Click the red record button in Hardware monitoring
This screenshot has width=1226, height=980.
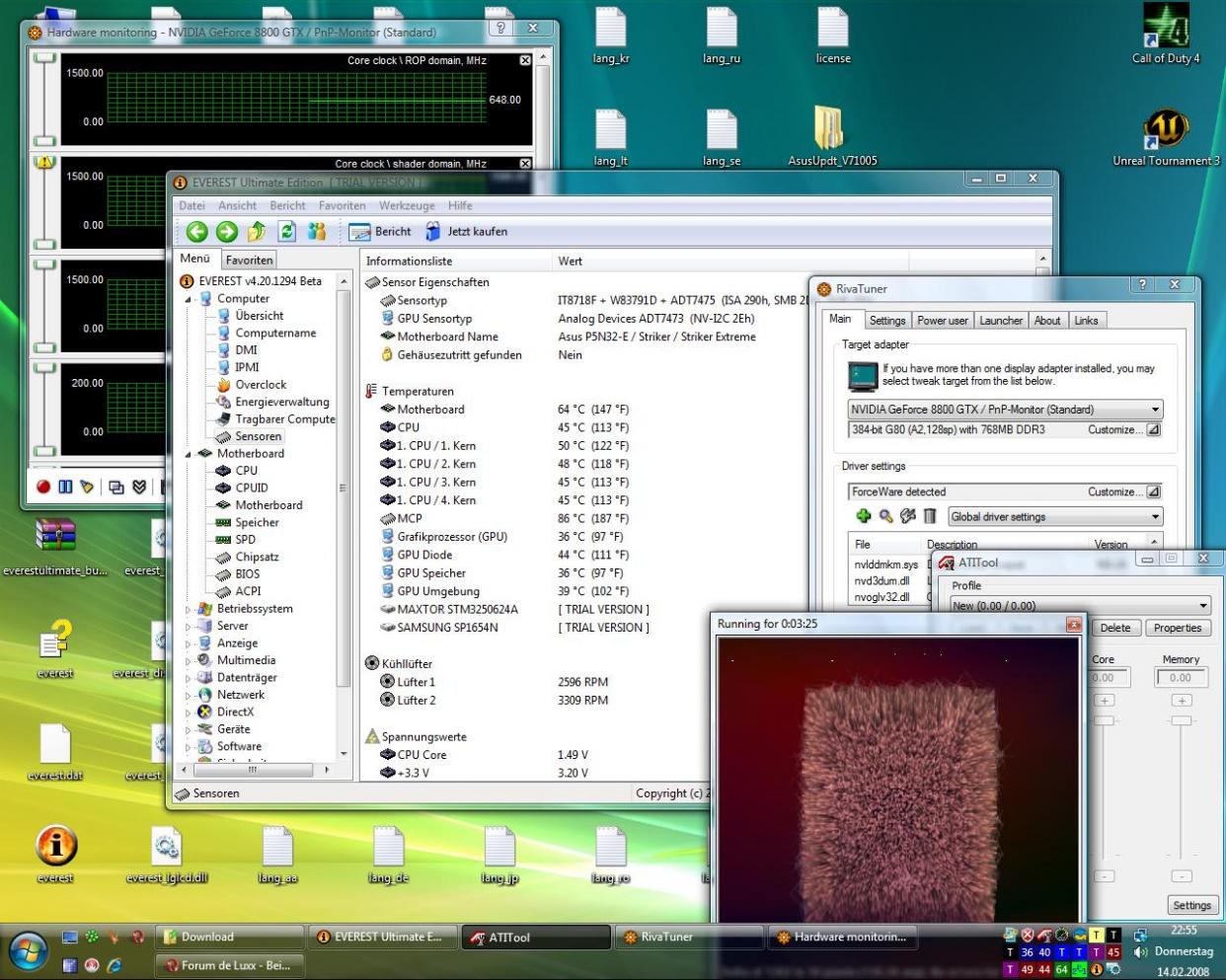click(x=43, y=487)
